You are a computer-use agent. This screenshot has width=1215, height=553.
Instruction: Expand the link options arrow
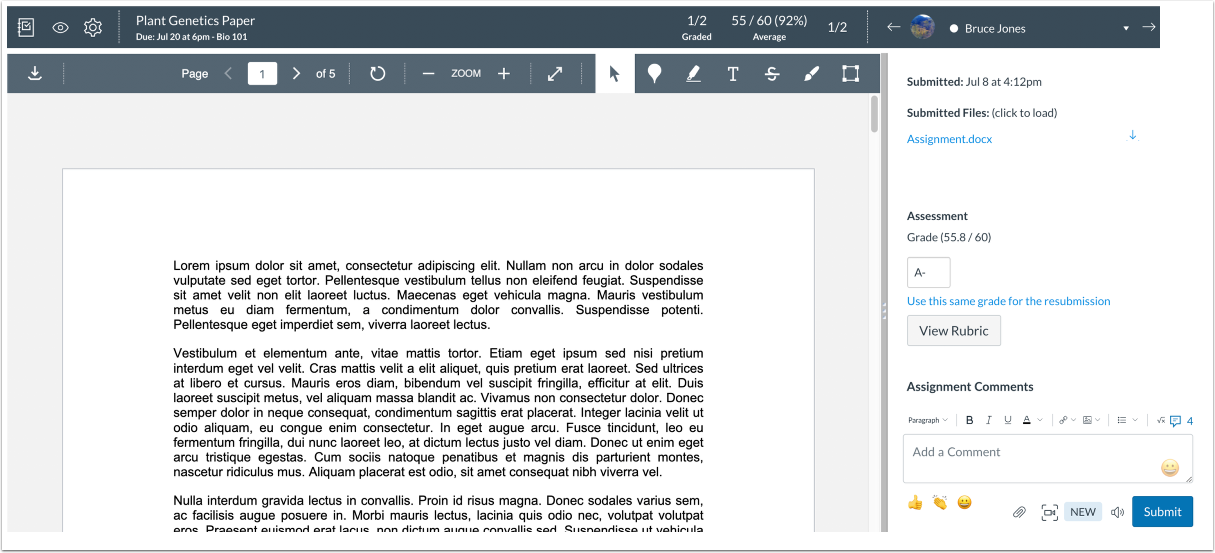coord(1073,420)
